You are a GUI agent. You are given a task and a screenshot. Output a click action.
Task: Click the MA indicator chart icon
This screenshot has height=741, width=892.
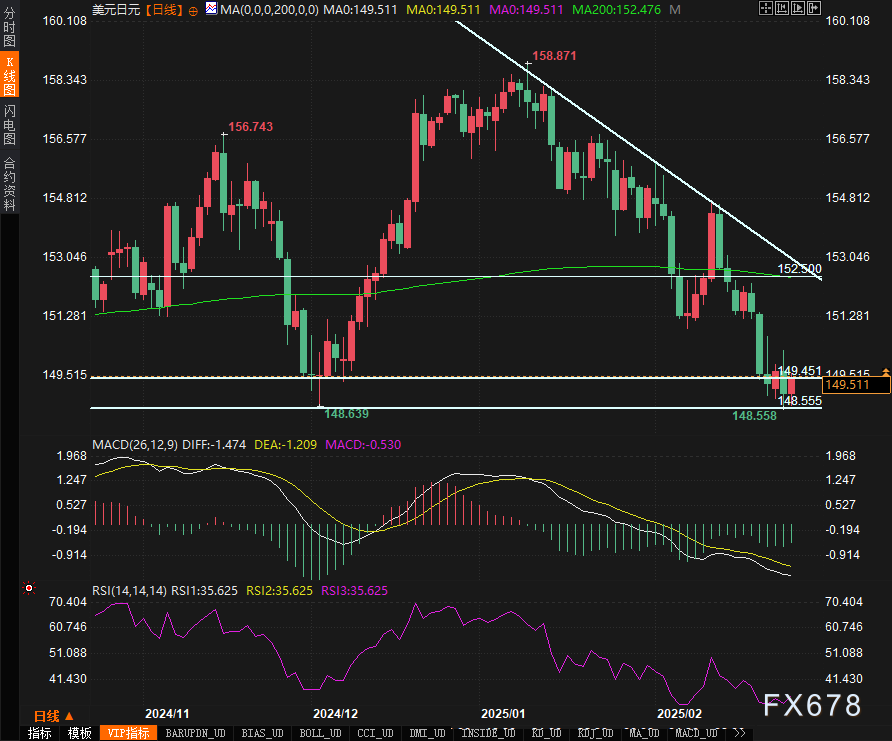[x=210, y=9]
